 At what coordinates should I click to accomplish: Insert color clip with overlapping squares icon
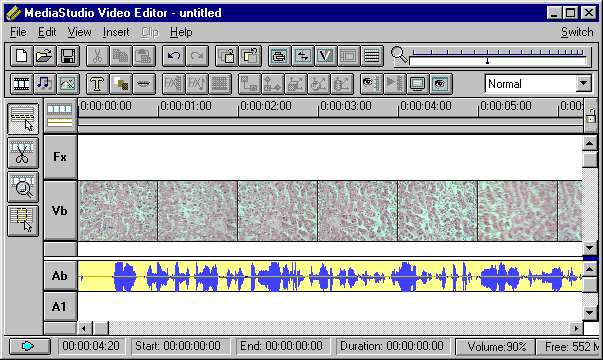click(x=121, y=83)
